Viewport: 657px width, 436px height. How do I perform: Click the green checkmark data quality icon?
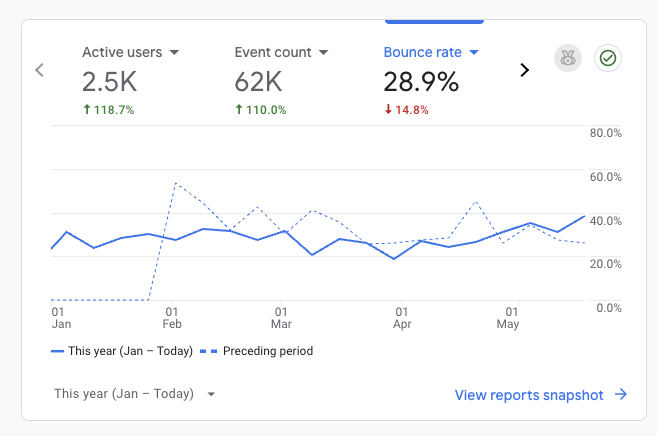point(607,58)
